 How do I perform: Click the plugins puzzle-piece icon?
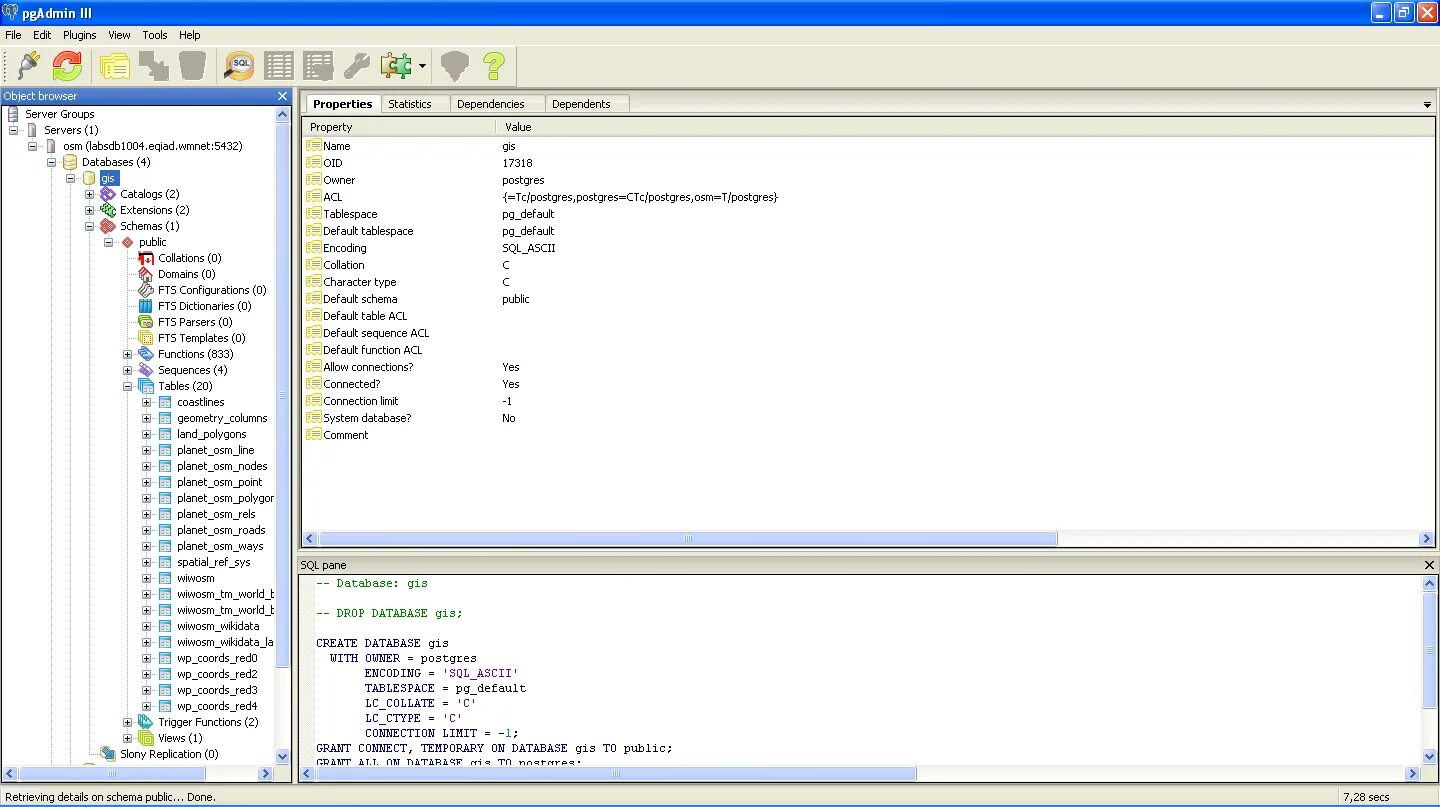pyautogui.click(x=396, y=67)
